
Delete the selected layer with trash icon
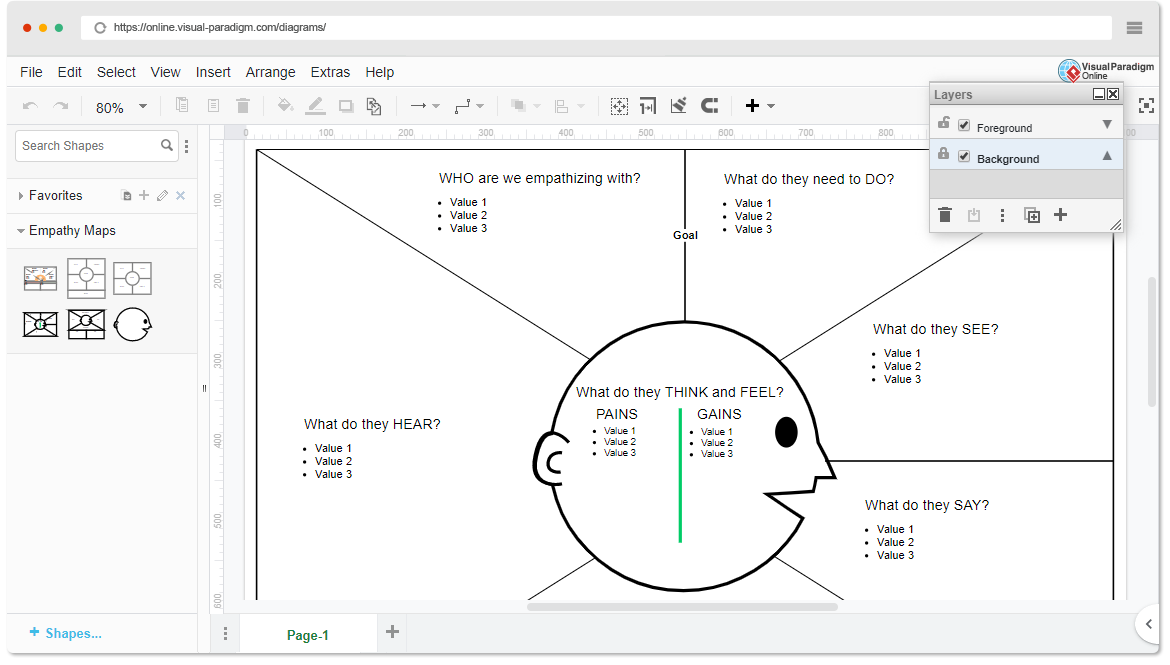click(x=945, y=215)
